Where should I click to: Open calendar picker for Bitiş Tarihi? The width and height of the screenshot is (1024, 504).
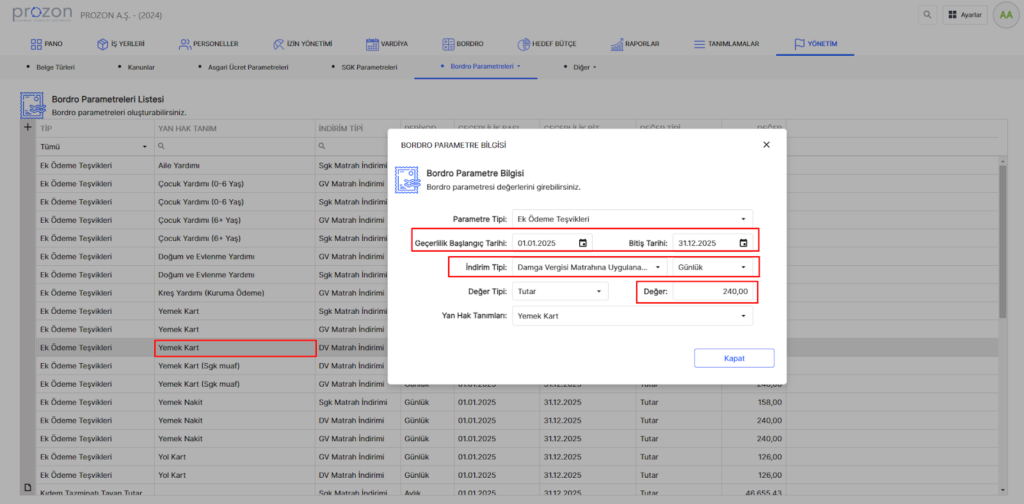(743, 242)
